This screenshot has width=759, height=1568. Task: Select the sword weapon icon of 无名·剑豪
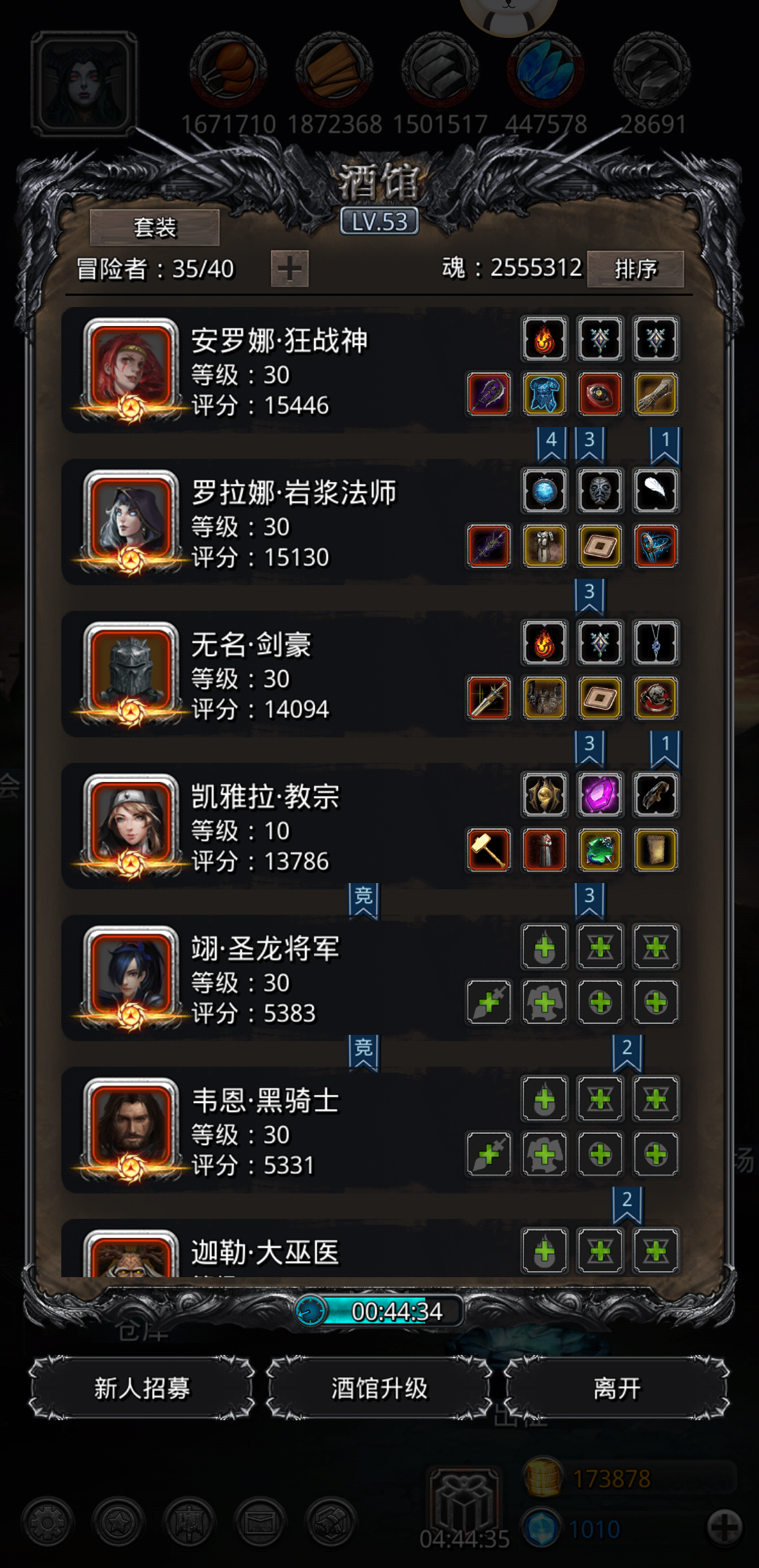pos(489,698)
